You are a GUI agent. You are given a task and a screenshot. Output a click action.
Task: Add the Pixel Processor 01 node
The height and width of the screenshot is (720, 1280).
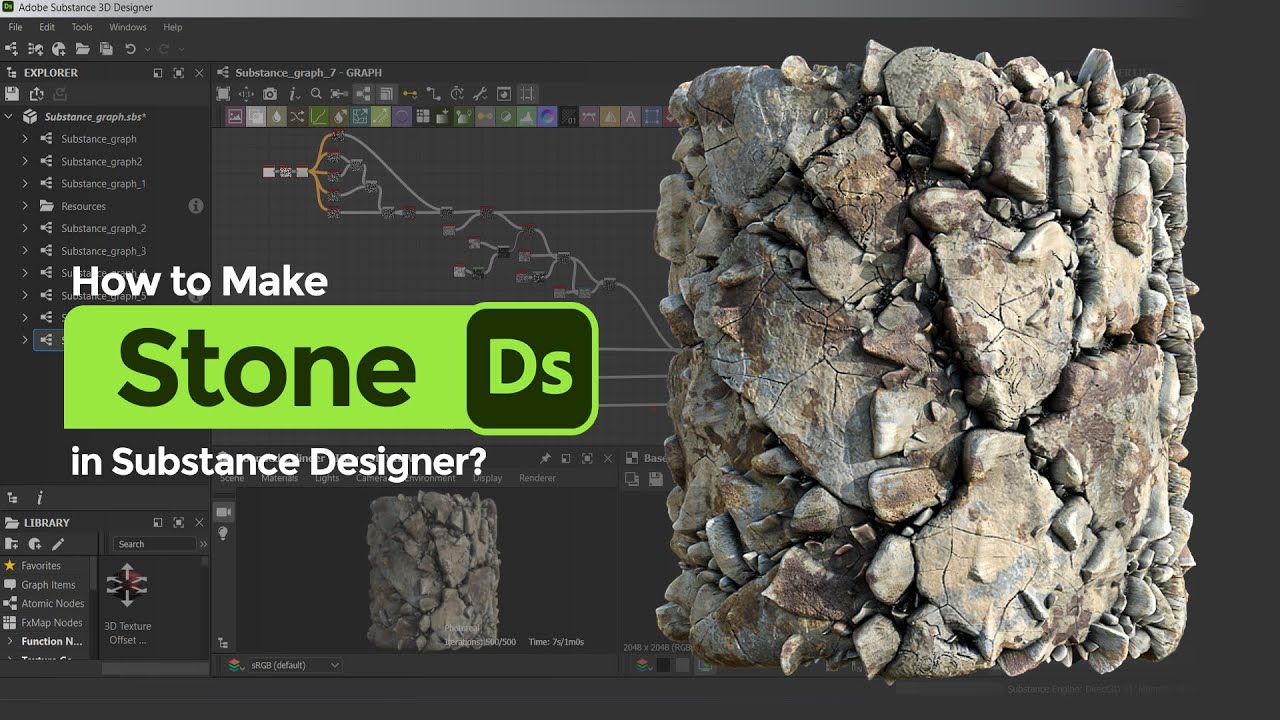[x=568, y=117]
